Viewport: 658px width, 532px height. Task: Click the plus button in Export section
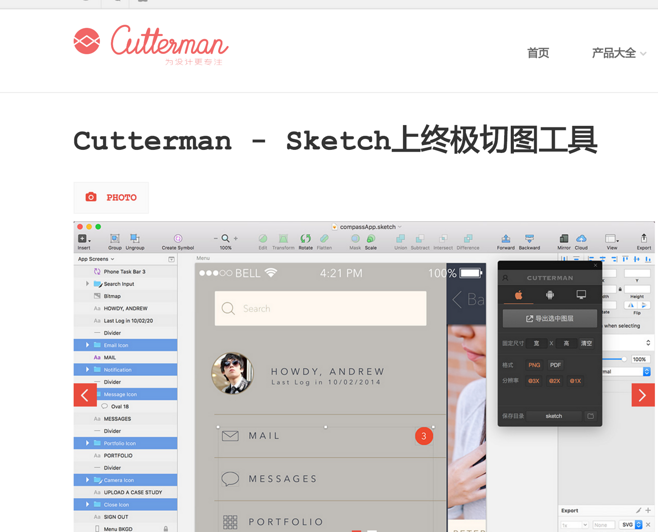point(648,510)
